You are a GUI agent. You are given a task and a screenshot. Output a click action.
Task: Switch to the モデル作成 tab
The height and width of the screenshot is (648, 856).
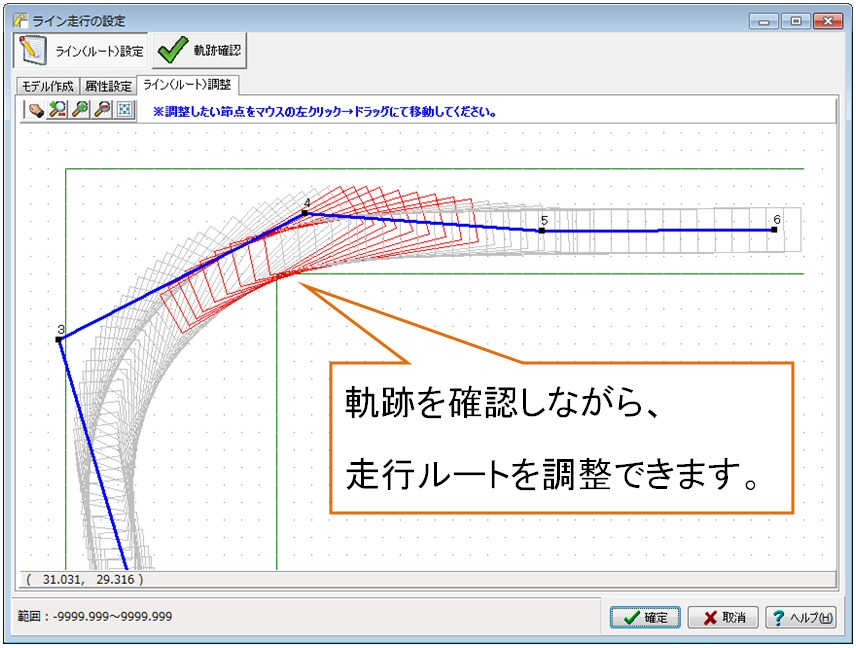pos(47,86)
